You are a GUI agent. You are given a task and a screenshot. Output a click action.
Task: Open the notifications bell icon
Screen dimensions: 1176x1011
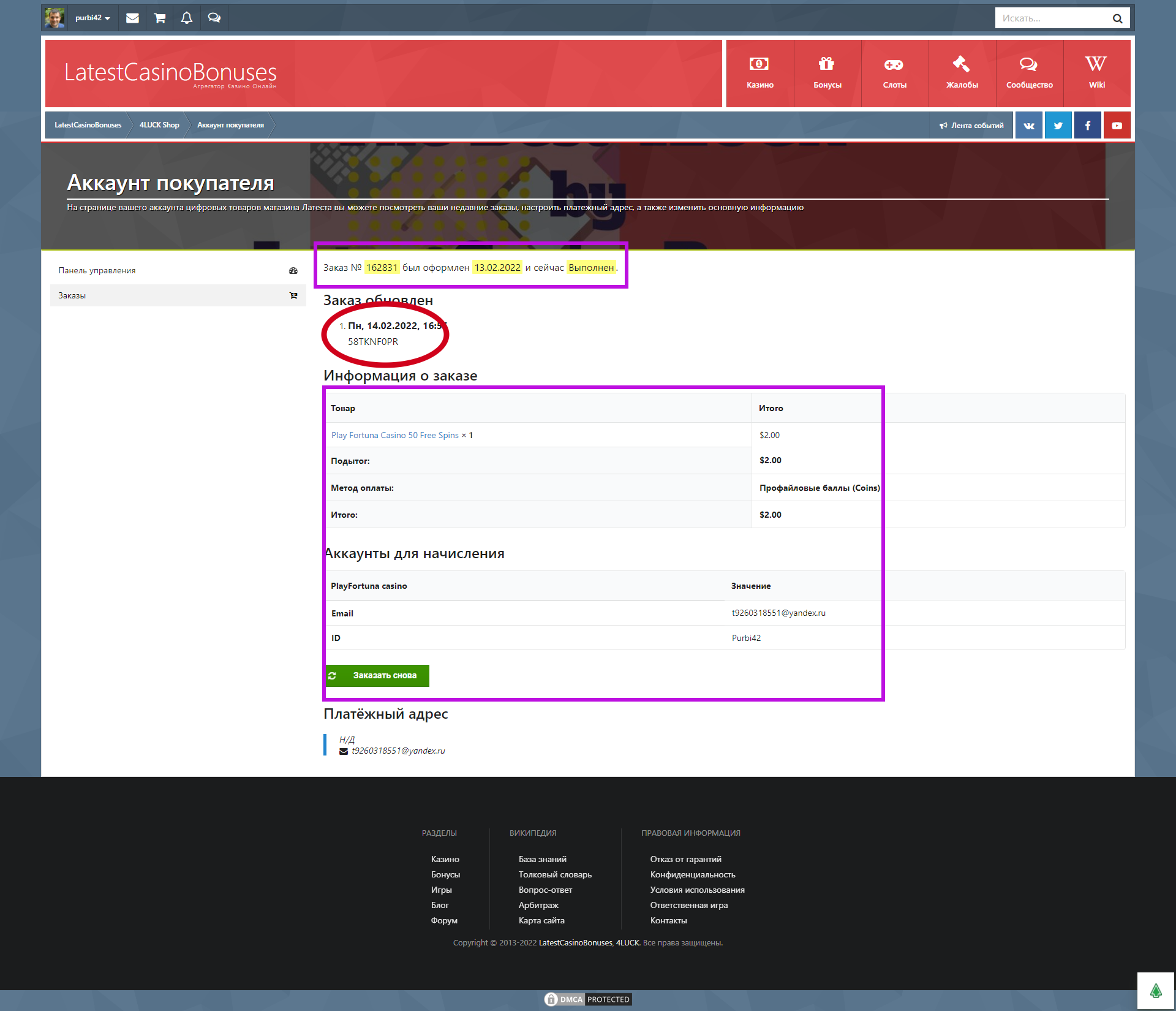coord(187,18)
